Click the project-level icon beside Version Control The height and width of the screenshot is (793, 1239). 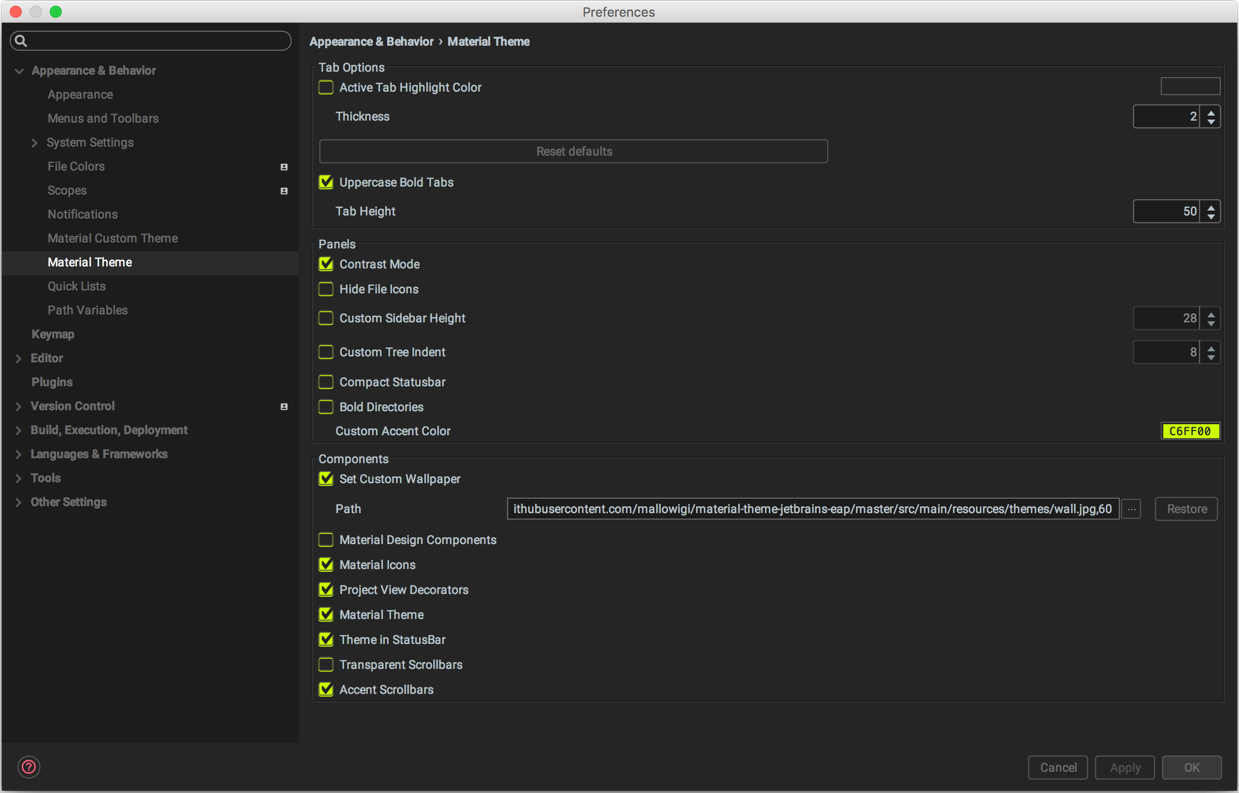click(284, 406)
